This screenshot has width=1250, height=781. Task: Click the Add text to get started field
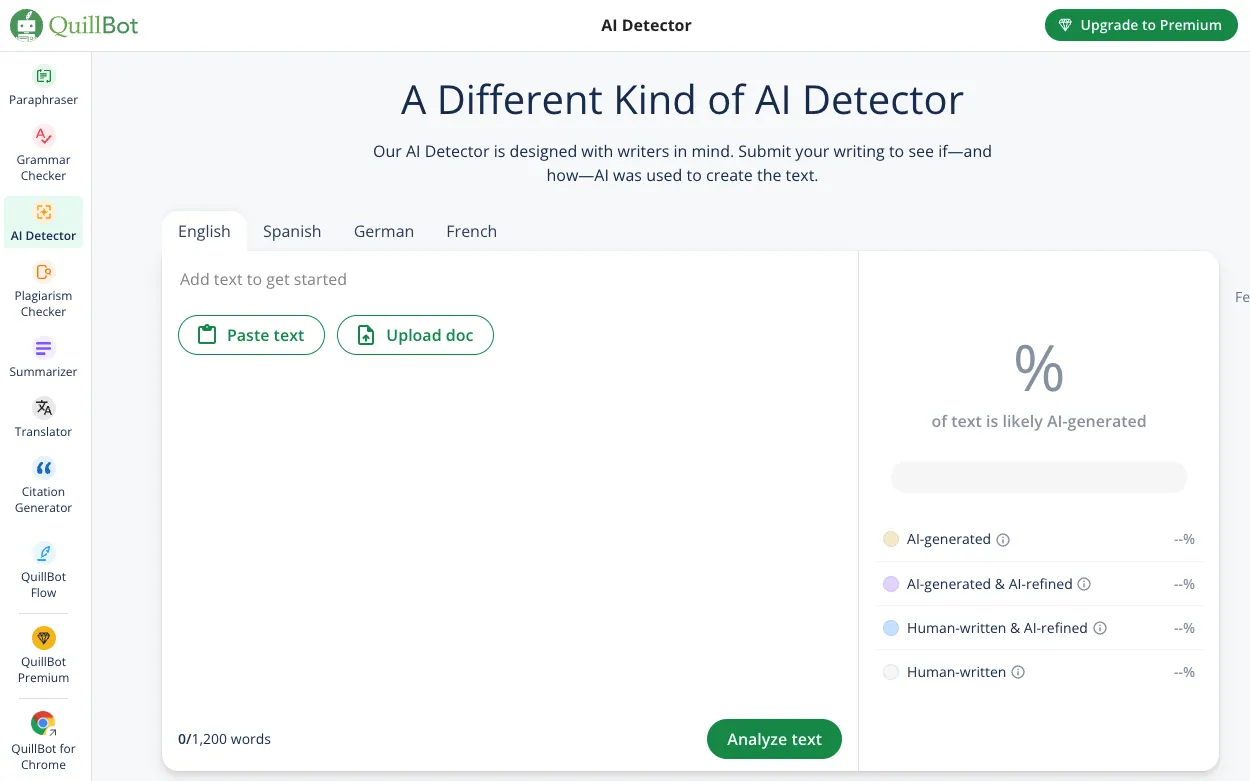(263, 279)
